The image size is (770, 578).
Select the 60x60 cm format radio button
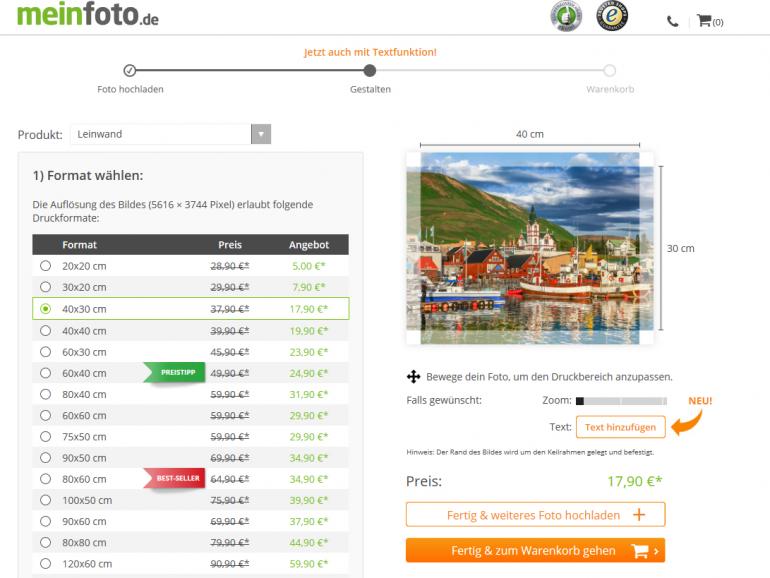[45, 415]
